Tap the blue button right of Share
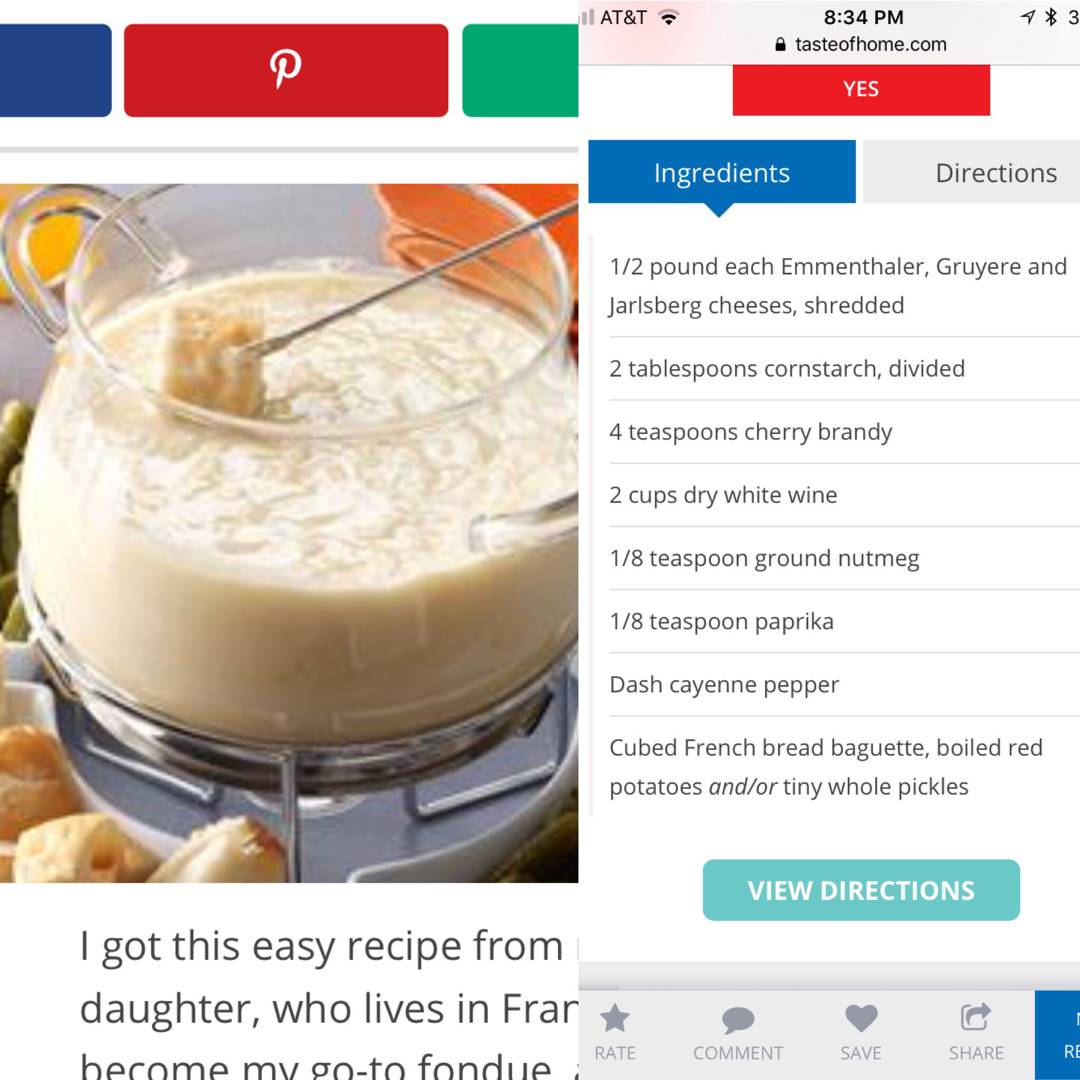Screen dimensions: 1080x1080 [x=1057, y=1035]
